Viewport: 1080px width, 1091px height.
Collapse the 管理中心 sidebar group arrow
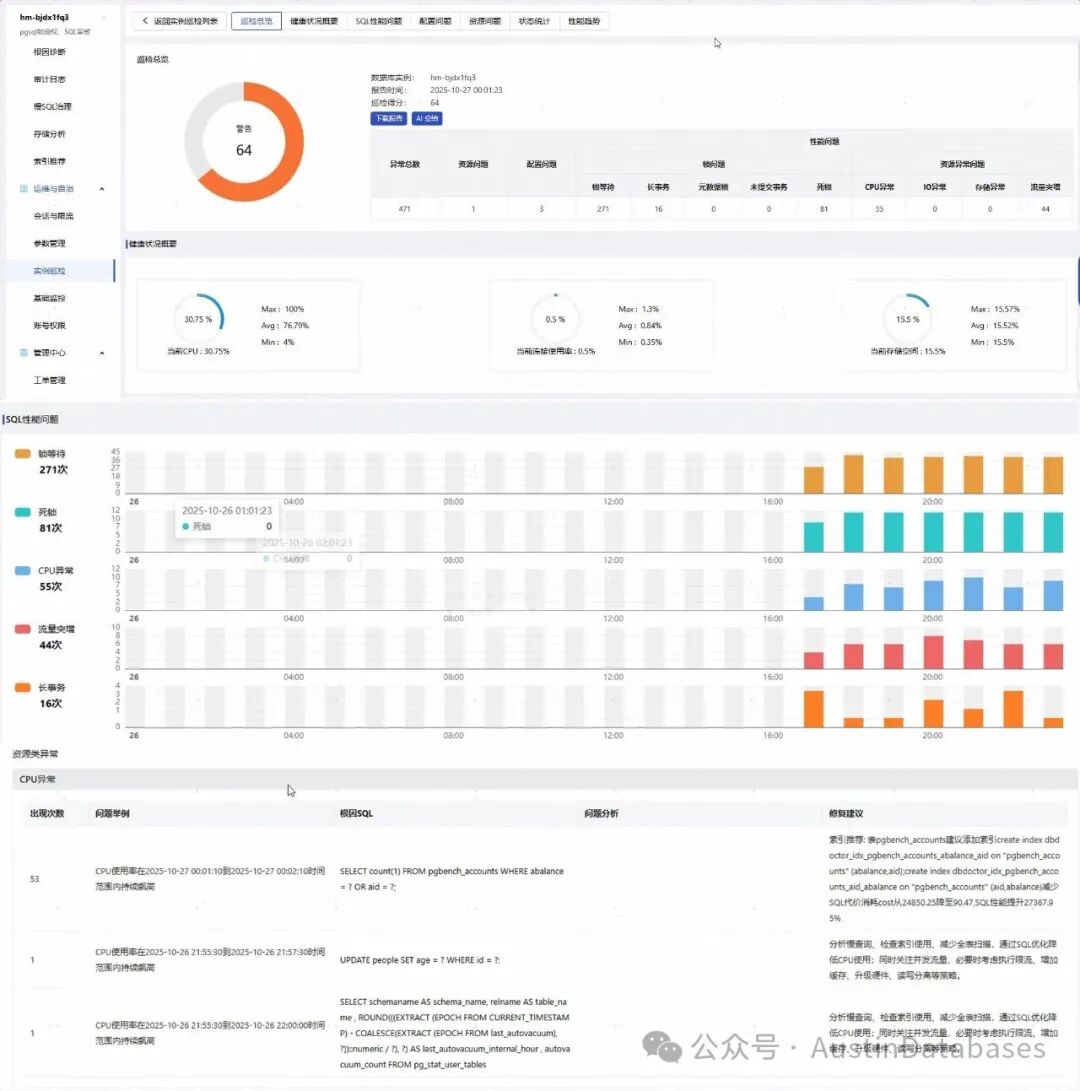[x=102, y=353]
